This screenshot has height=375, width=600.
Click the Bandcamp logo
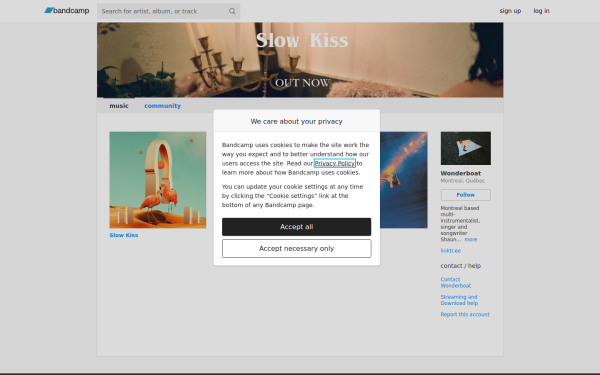67,11
